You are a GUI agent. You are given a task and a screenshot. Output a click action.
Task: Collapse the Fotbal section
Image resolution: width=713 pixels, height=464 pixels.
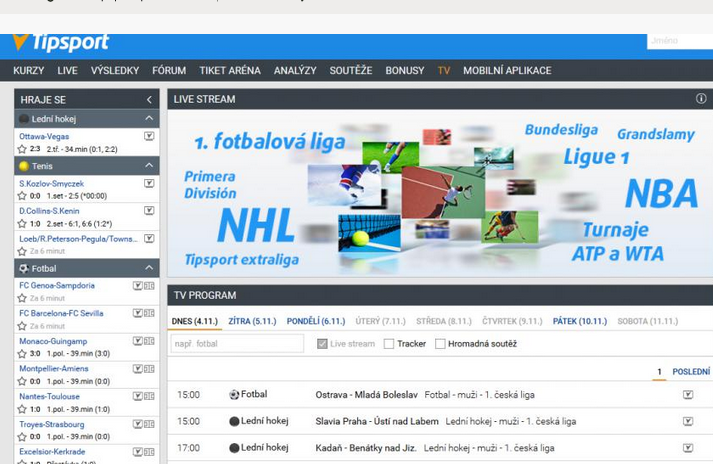click(x=149, y=268)
